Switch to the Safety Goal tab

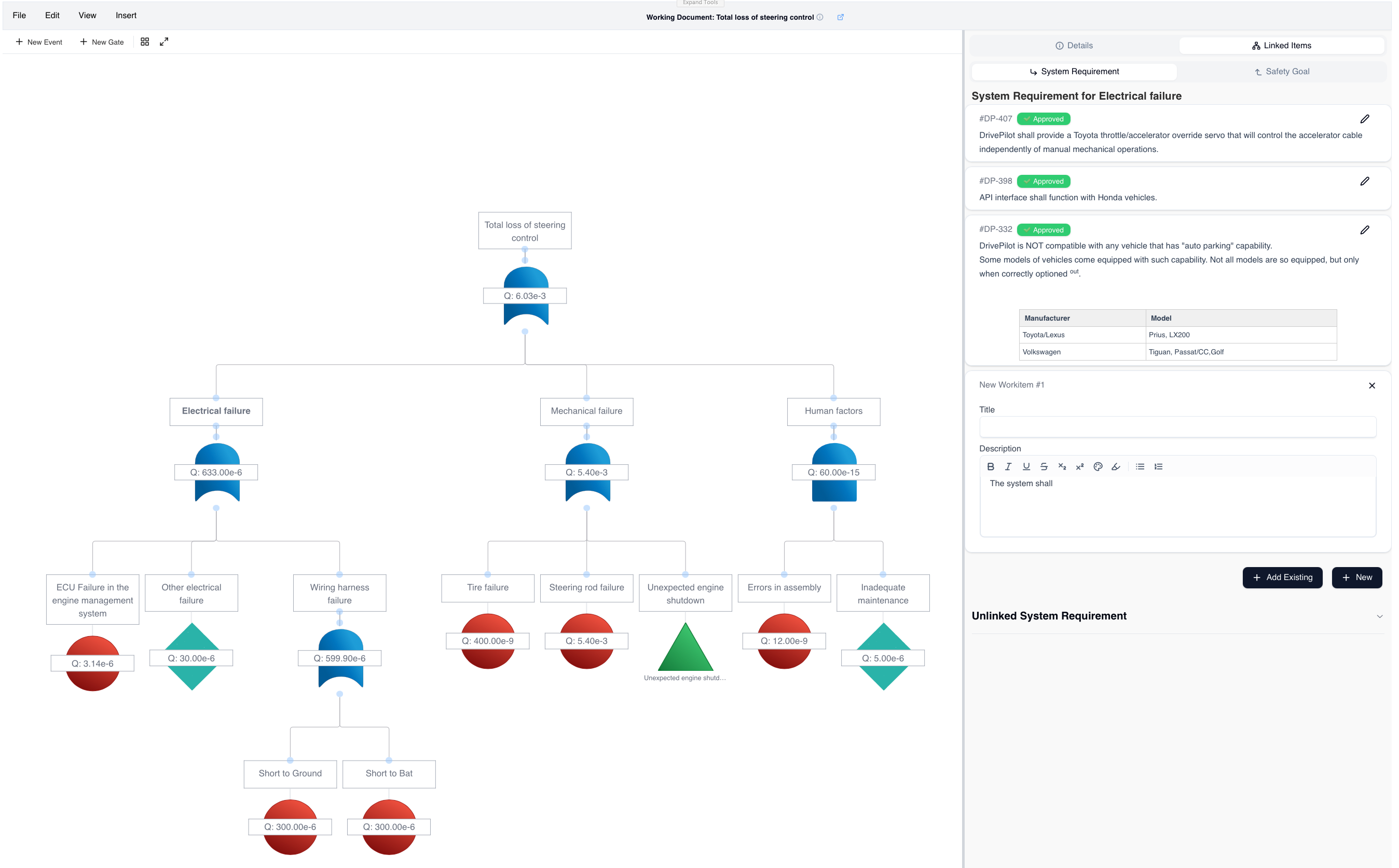point(1281,72)
